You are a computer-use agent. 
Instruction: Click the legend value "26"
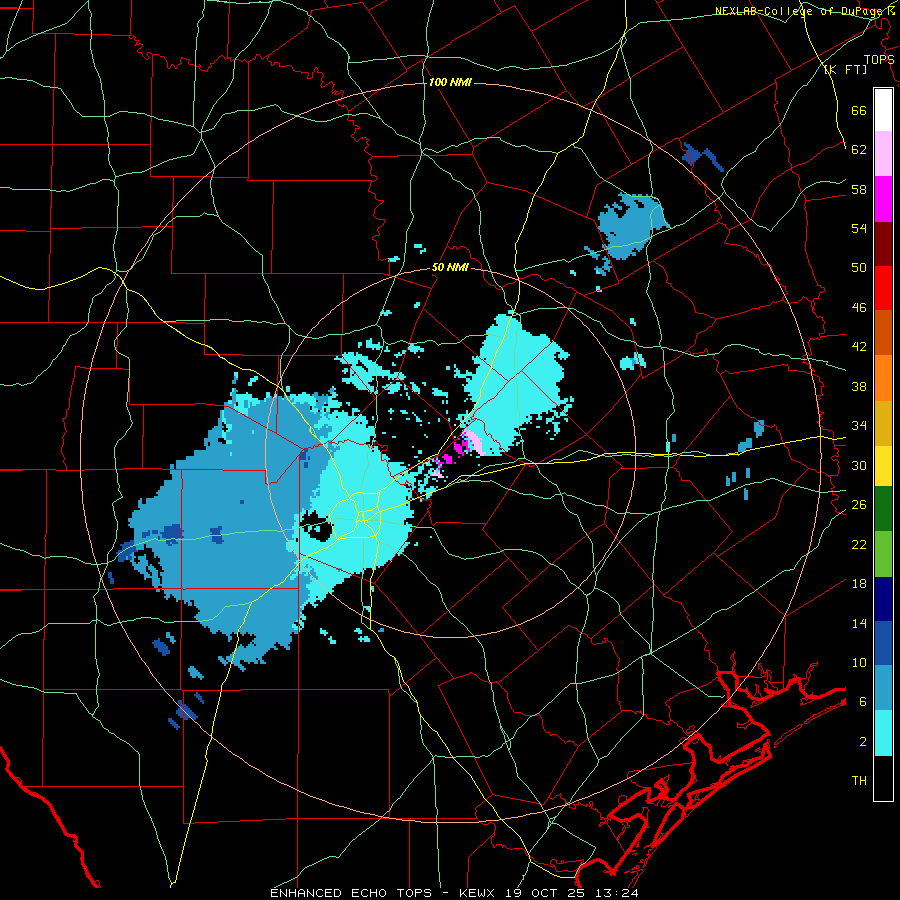pyautogui.click(x=859, y=505)
